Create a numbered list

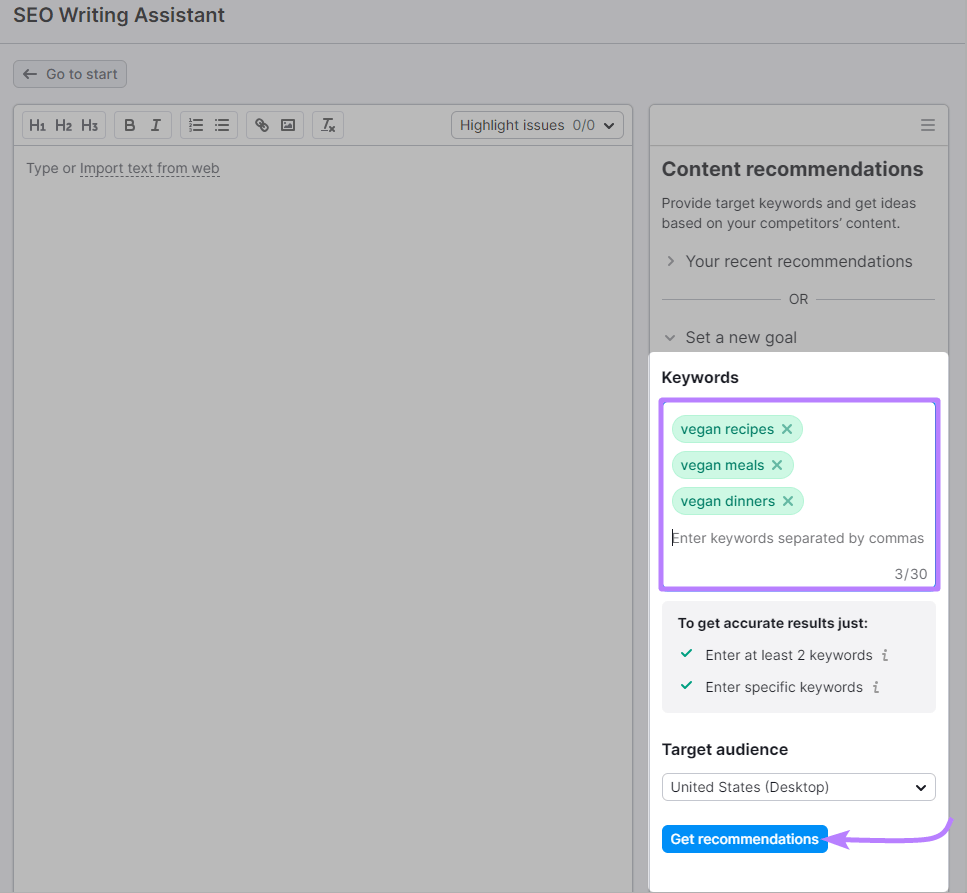click(195, 124)
